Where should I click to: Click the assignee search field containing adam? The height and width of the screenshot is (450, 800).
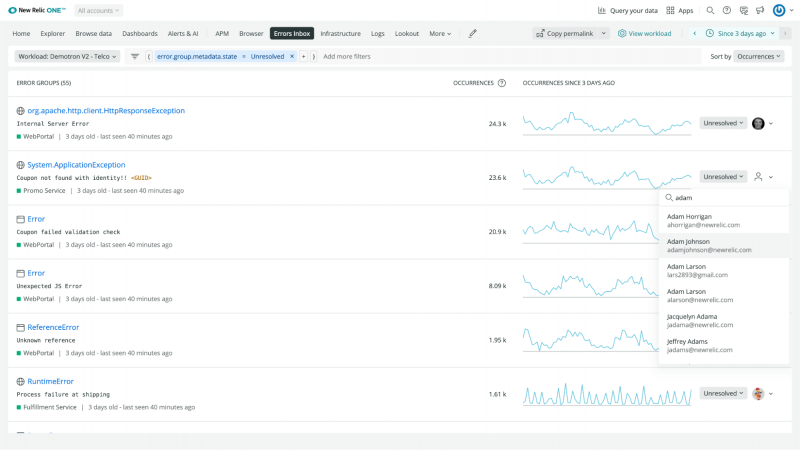(x=724, y=197)
